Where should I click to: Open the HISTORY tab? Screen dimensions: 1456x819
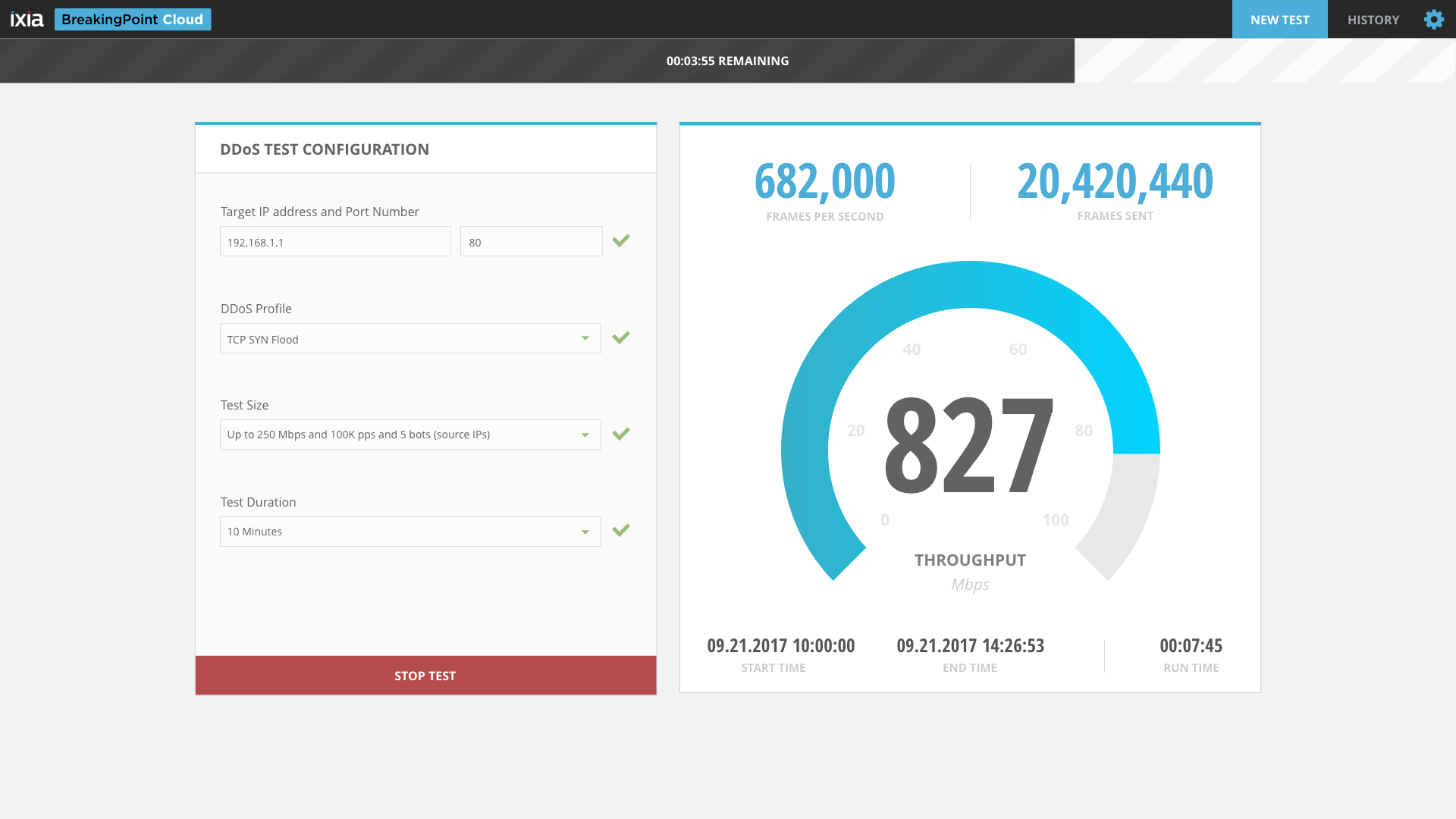(1373, 20)
